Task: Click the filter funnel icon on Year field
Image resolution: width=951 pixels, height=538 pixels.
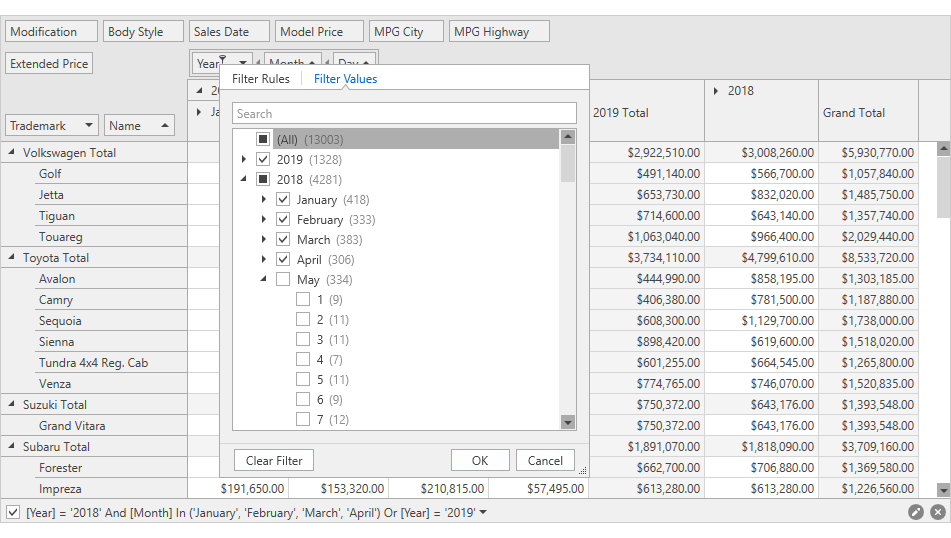Action: click(x=223, y=59)
